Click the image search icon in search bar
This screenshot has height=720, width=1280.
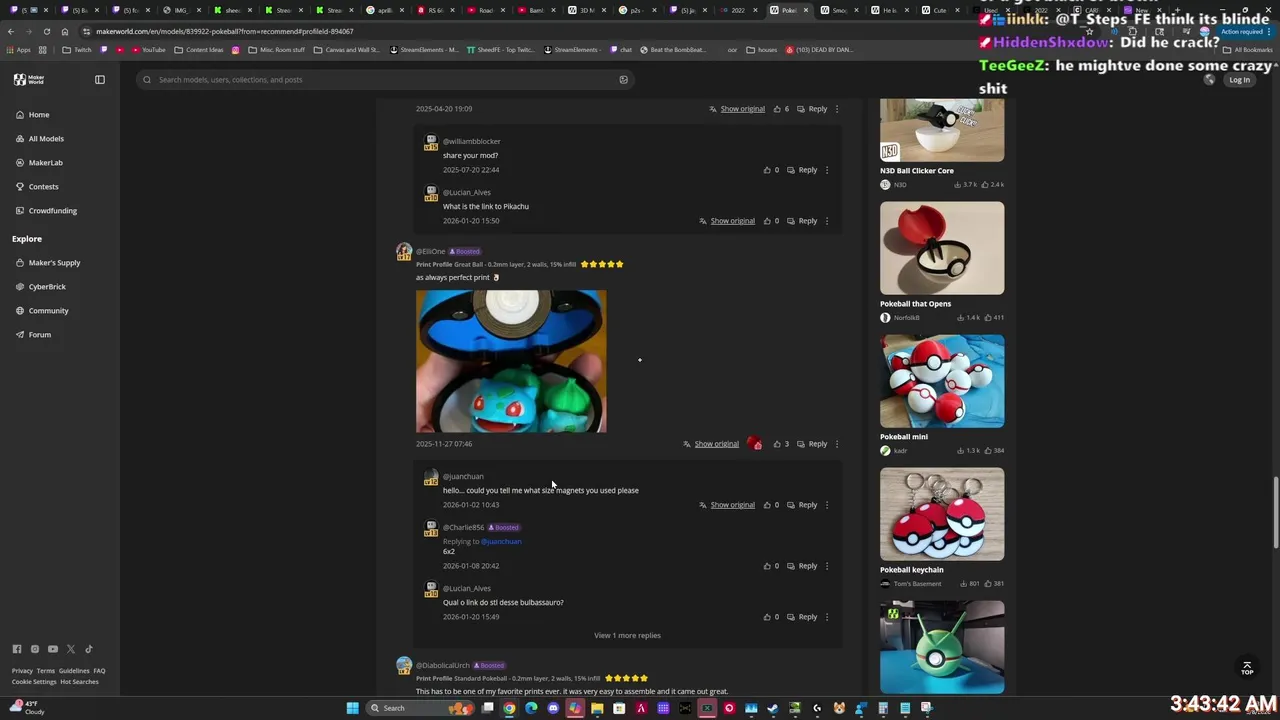tap(624, 80)
